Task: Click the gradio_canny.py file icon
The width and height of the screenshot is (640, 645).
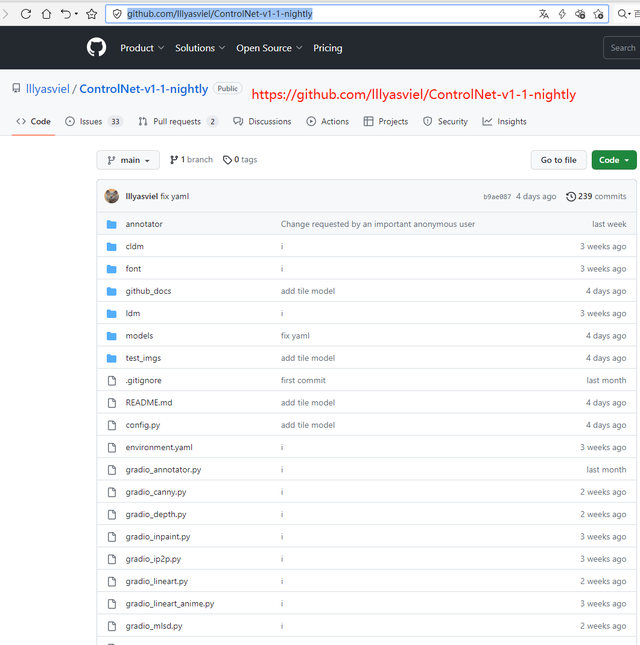Action: pyautogui.click(x=111, y=492)
